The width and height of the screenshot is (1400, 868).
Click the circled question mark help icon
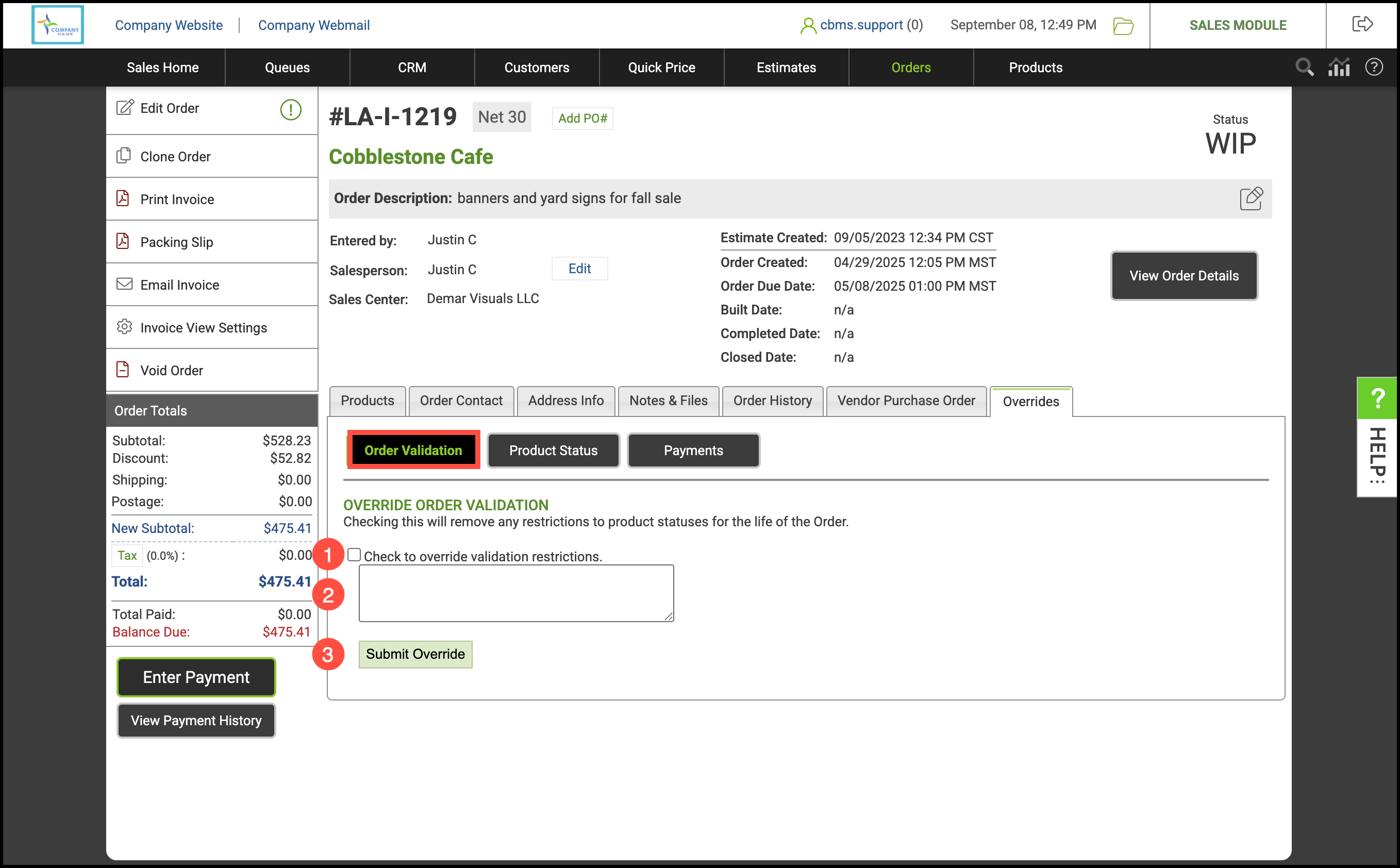[1374, 67]
